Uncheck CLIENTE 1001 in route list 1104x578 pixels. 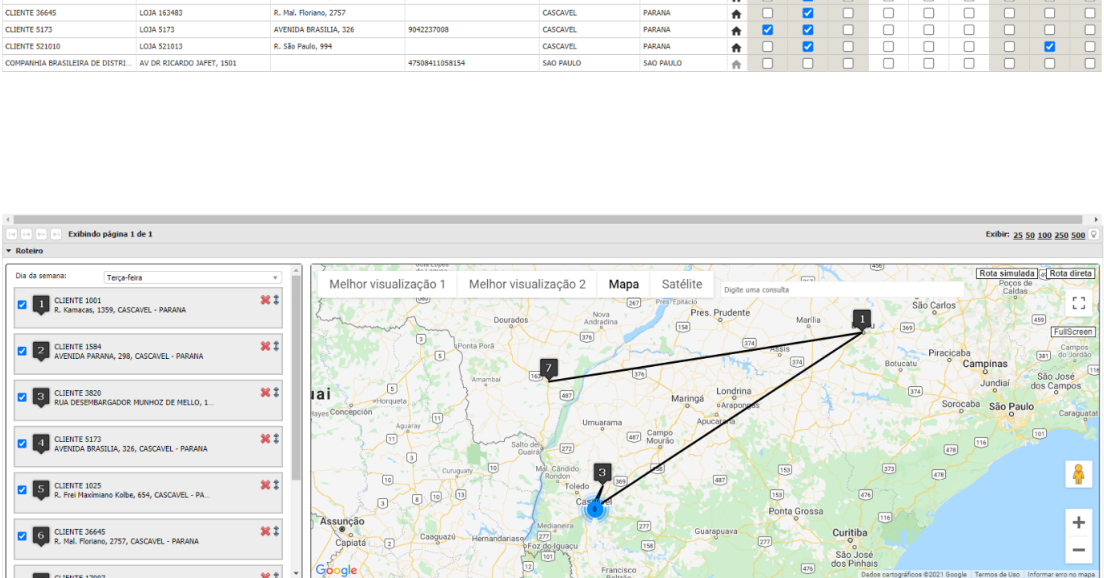click(22, 305)
